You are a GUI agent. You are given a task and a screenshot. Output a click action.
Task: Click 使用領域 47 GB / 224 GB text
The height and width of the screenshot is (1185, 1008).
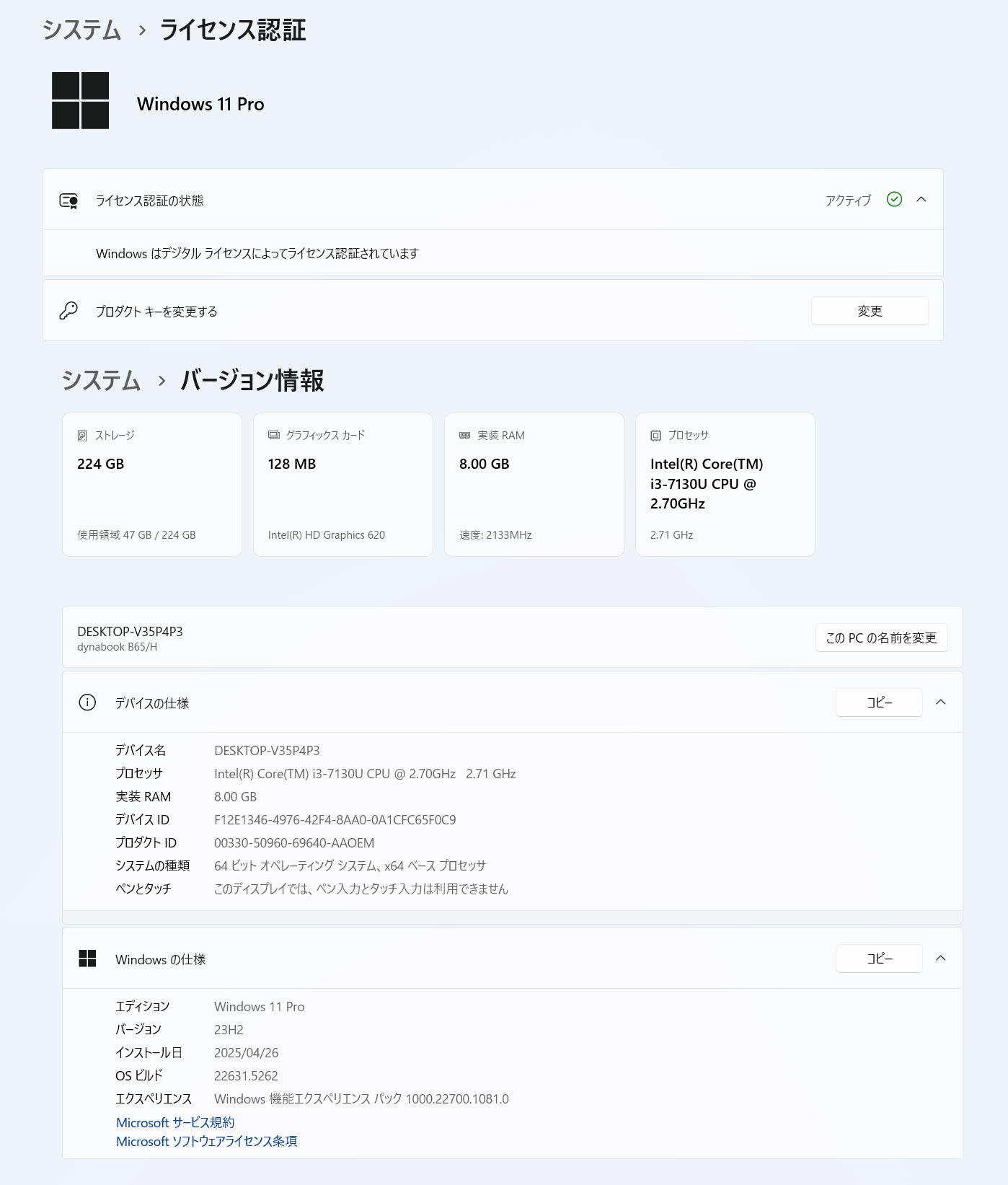click(136, 535)
